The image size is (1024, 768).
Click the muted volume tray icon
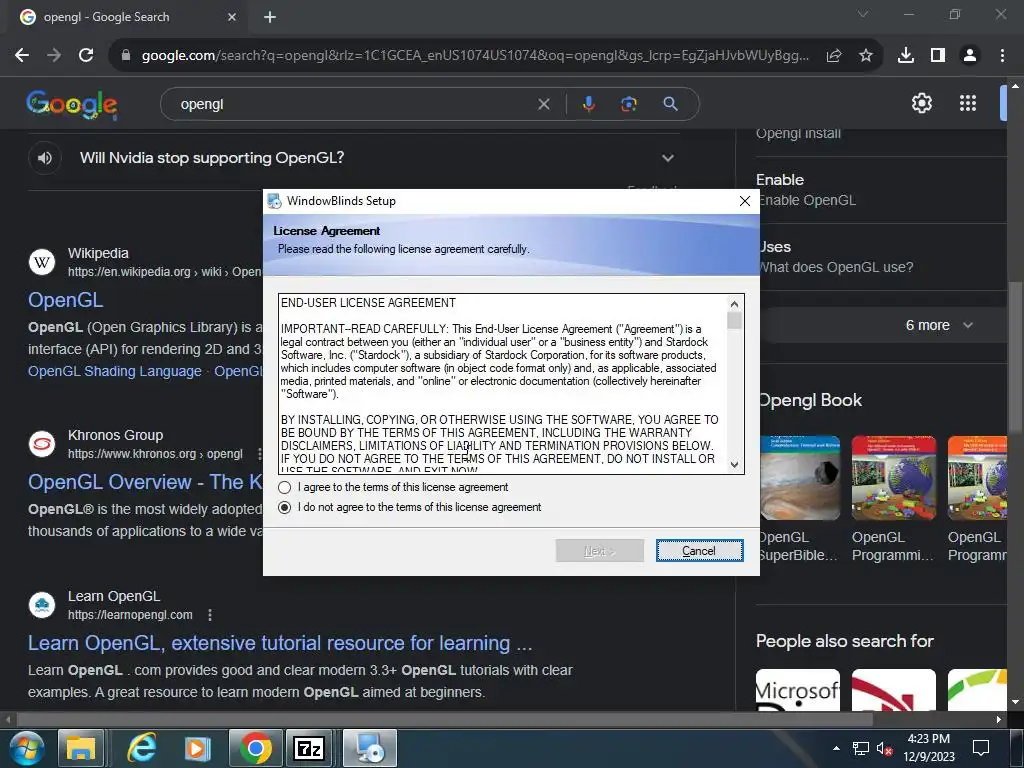tap(884, 748)
